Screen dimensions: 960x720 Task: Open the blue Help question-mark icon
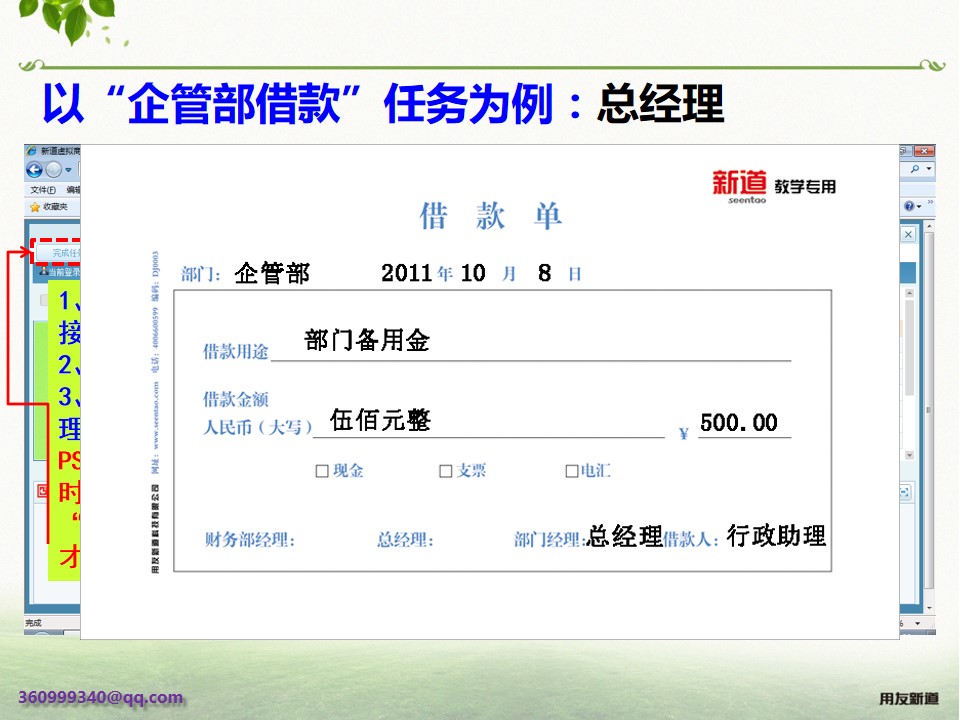click(x=909, y=206)
